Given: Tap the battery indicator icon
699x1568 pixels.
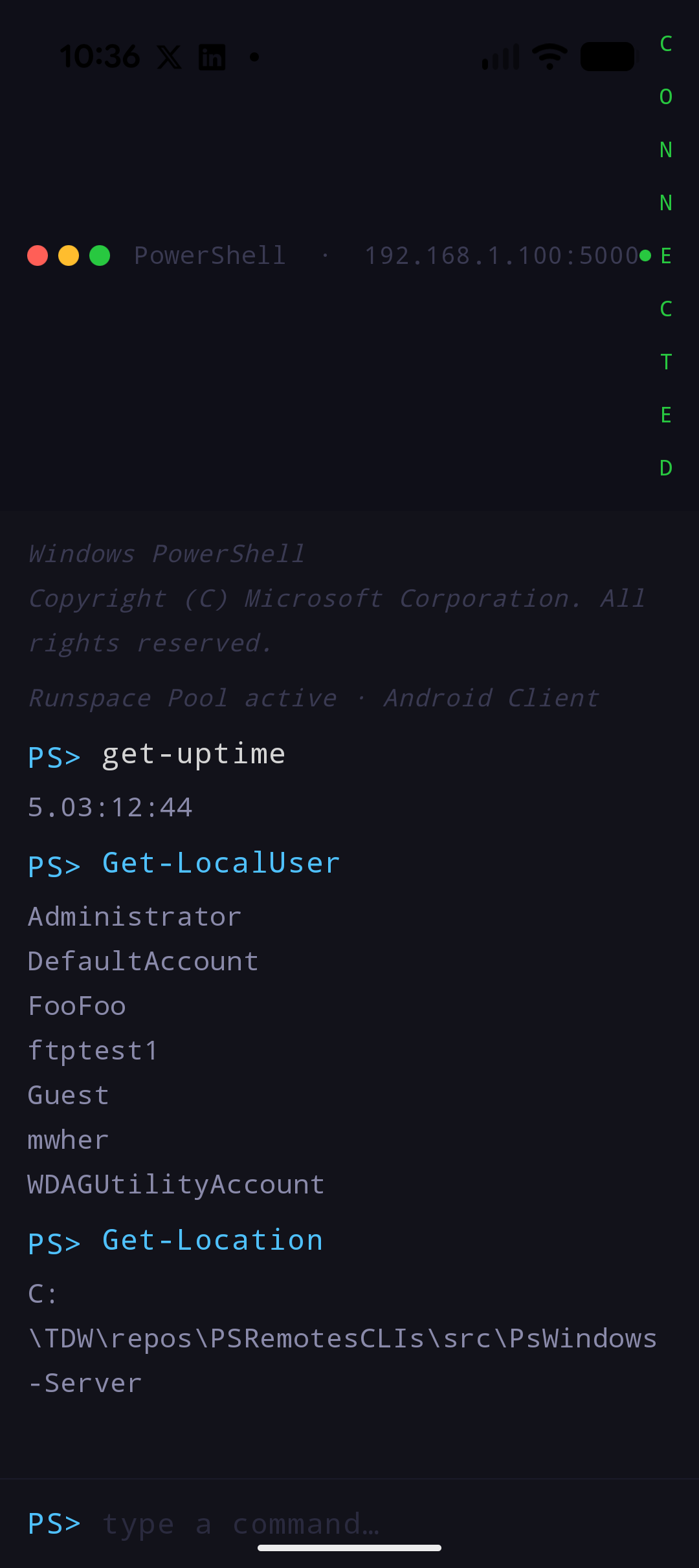Looking at the screenshot, I should [x=607, y=57].
